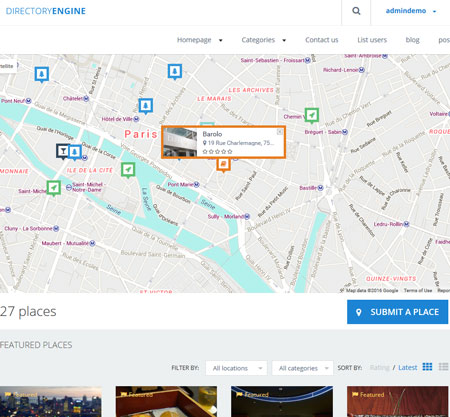Screen dimensions: 450x417
Task: Click the Submit a Place button
Action: point(397,312)
